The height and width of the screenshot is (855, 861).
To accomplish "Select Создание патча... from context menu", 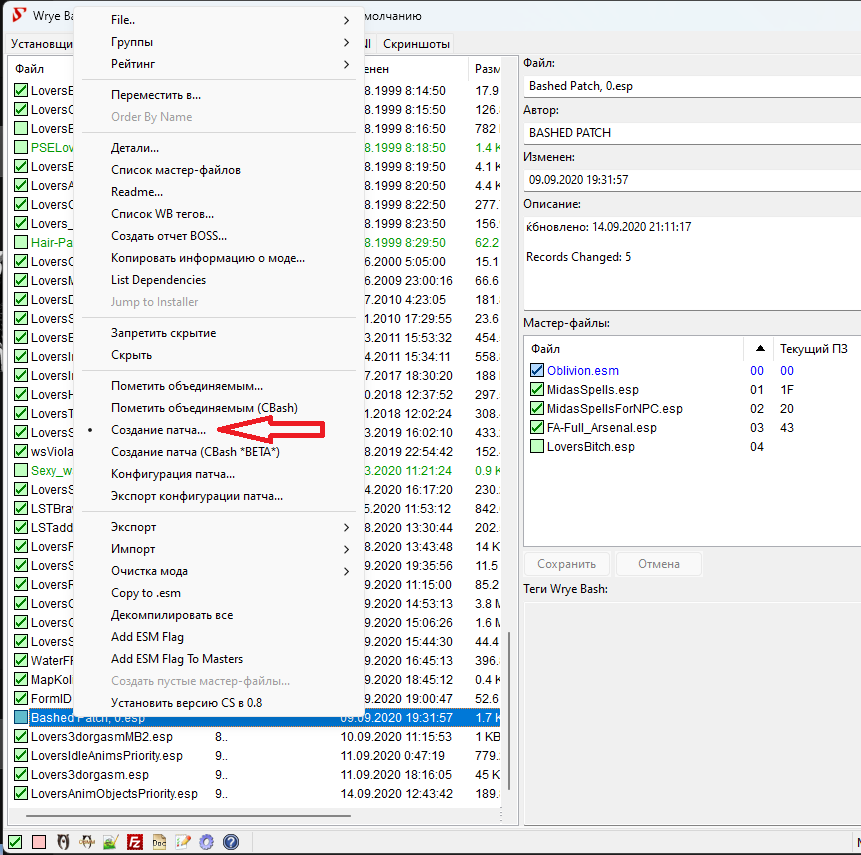I will pos(158,430).
